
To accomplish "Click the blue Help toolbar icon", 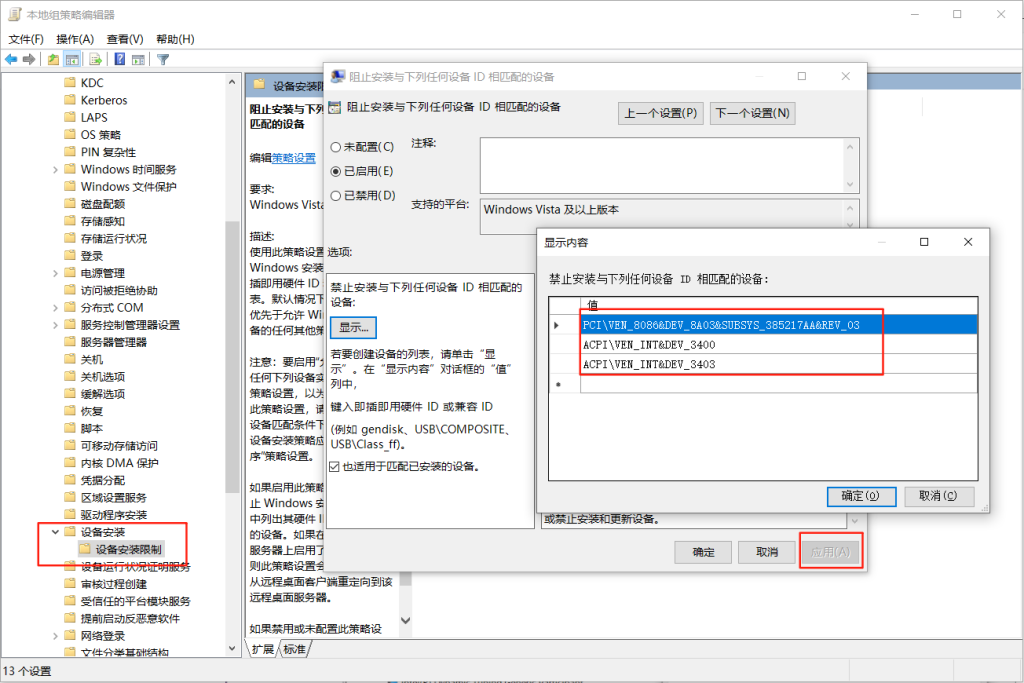I will pyautogui.click(x=118, y=59).
